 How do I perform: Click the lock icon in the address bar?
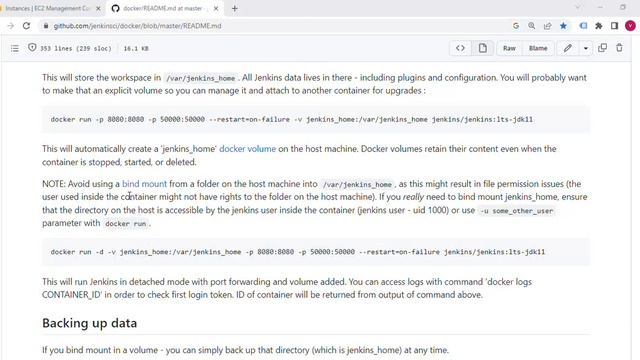[46, 26]
